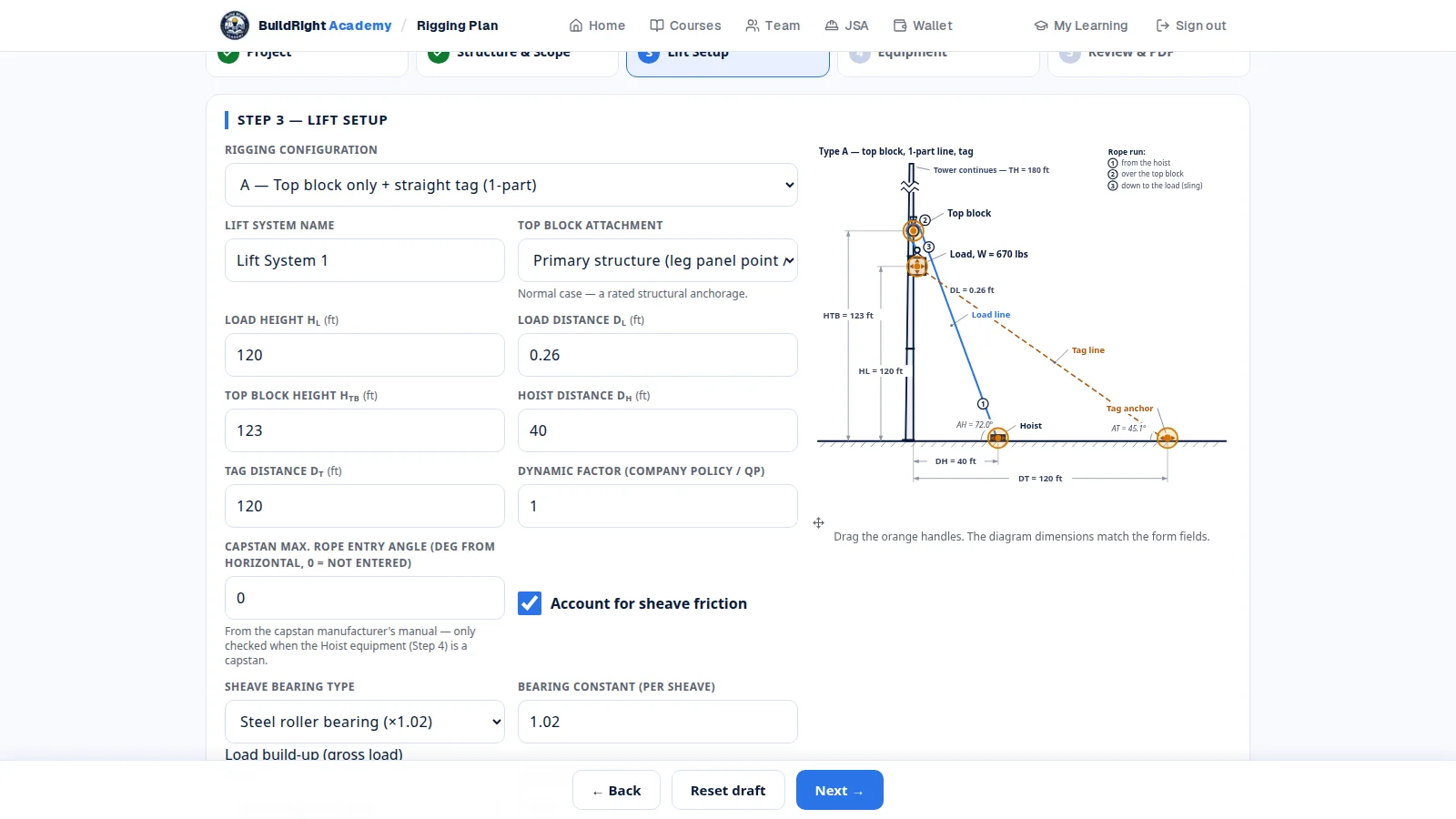Expand the Top Block Attachment dropdown
The image size is (1456, 819).
point(658,260)
